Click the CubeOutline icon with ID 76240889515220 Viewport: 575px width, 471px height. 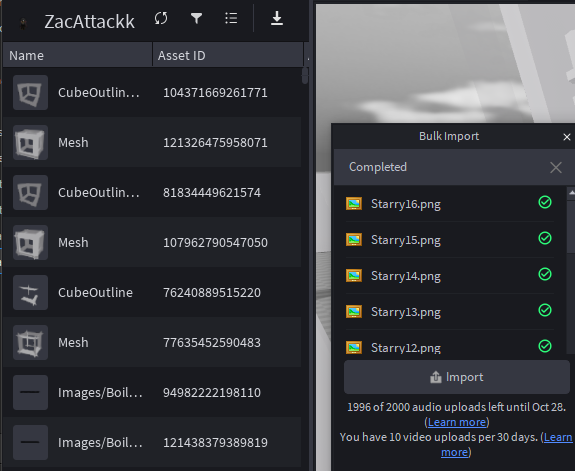[30, 292]
